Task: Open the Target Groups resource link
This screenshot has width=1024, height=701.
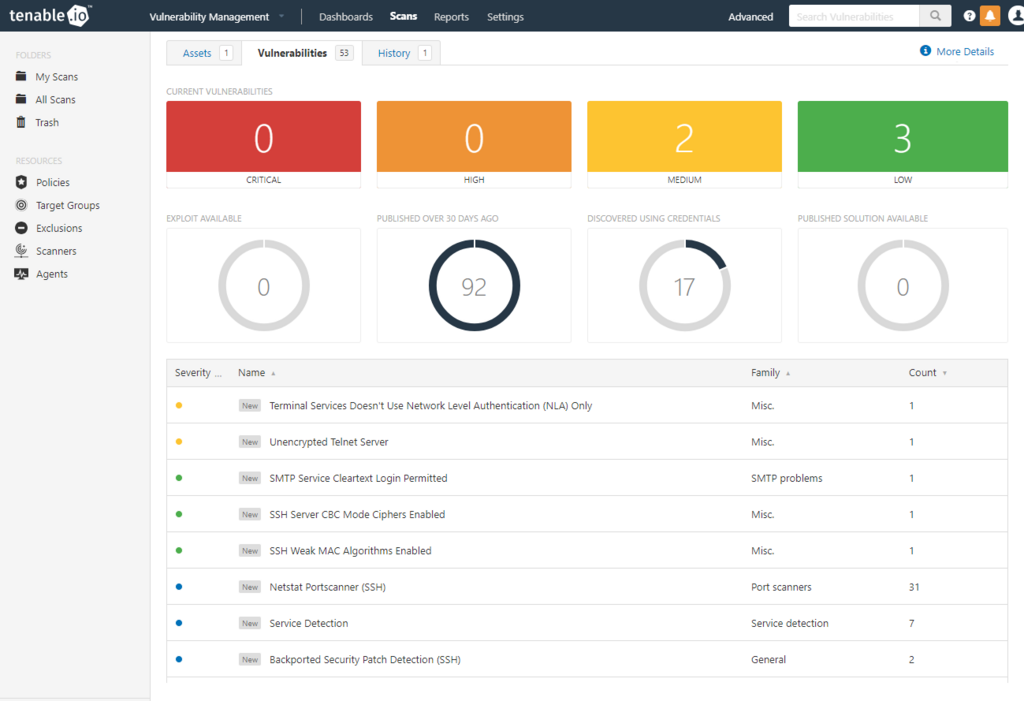Action: (x=68, y=205)
